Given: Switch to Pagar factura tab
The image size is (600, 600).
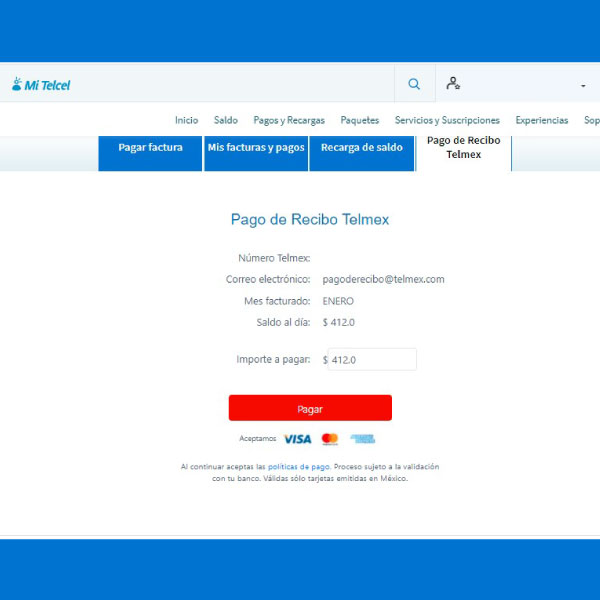Looking at the screenshot, I should coord(150,148).
